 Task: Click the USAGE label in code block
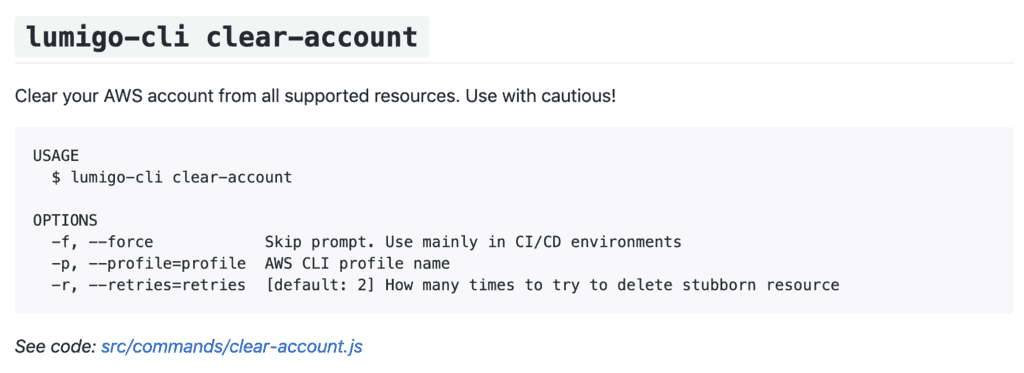coord(56,155)
